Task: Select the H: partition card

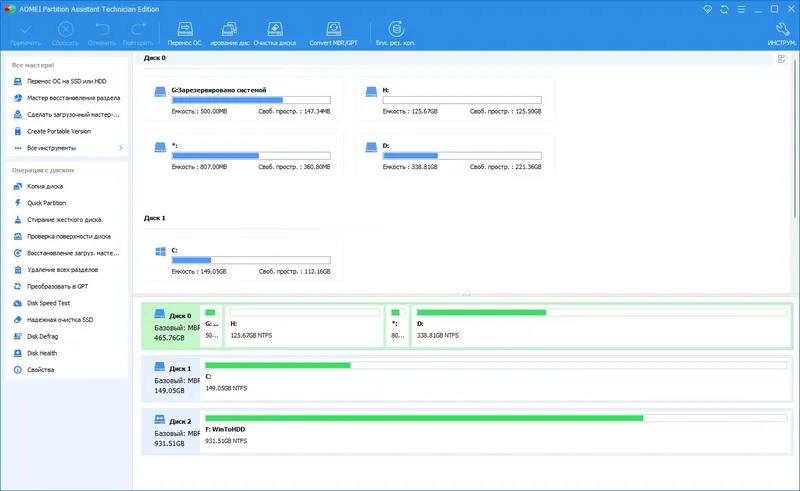Action: pos(455,99)
